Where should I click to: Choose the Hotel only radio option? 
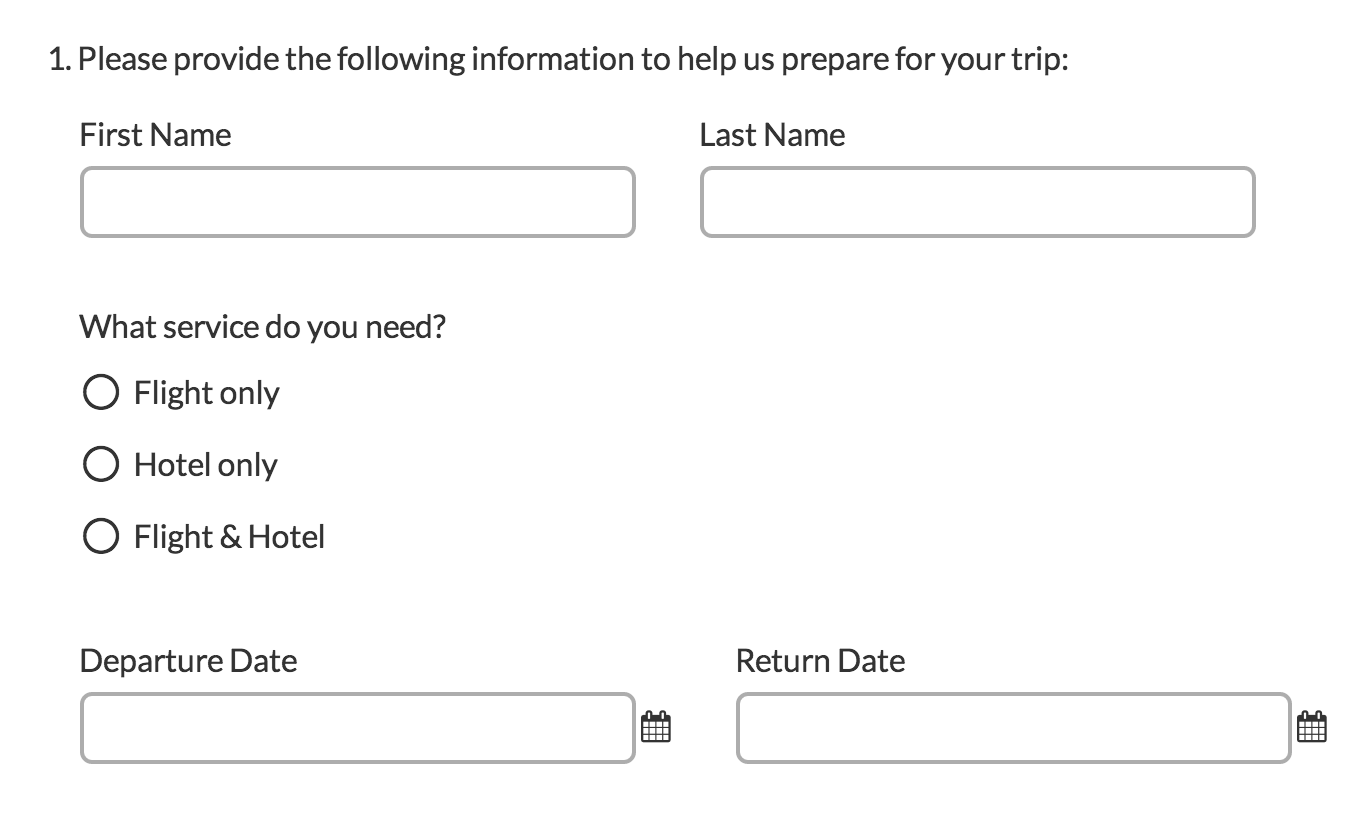click(100, 465)
